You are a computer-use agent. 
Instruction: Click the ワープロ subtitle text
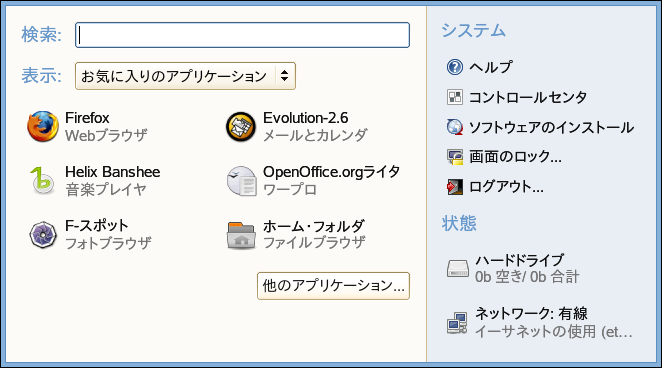pos(290,189)
